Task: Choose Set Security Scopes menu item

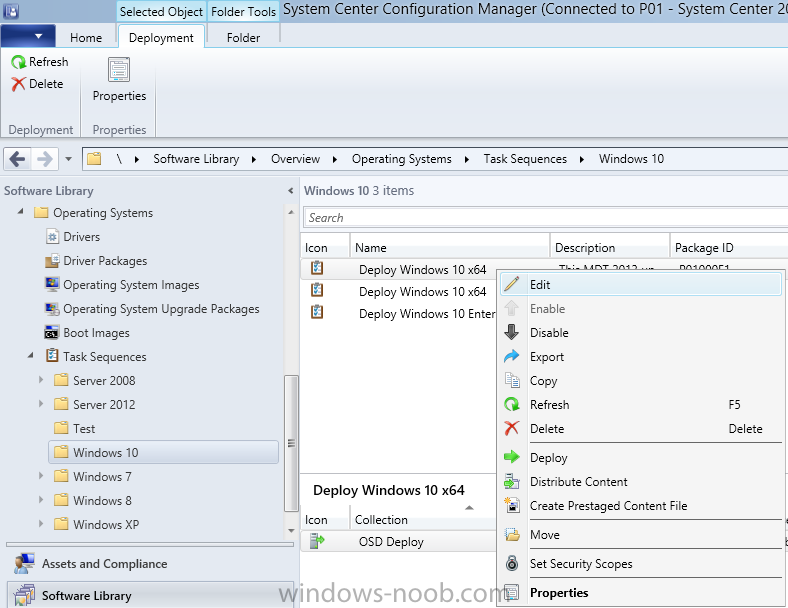Action: coord(640,563)
